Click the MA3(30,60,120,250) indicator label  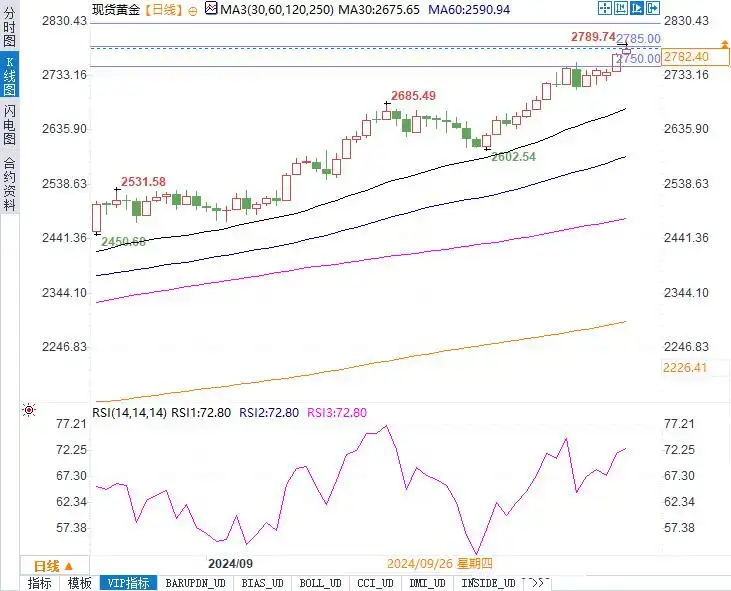pyautogui.click(x=277, y=9)
